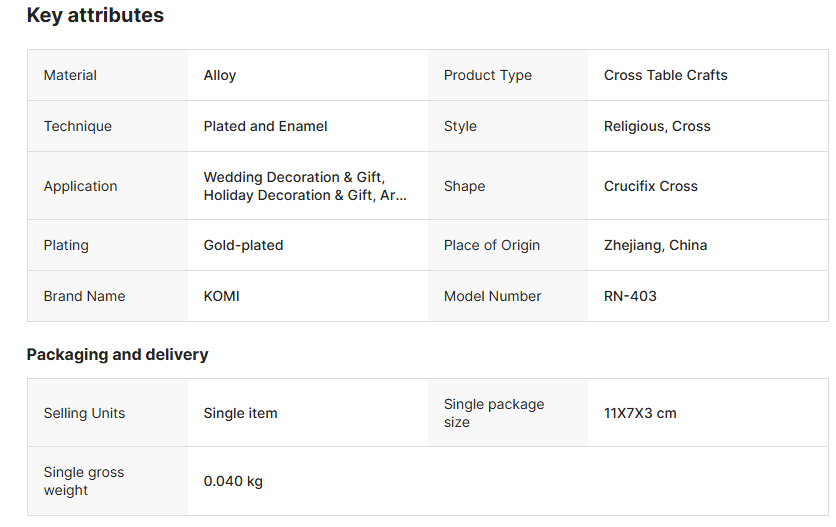Viewport: 836px width, 527px height.
Task: Select the Crucifix Cross shape value
Action: point(650,186)
